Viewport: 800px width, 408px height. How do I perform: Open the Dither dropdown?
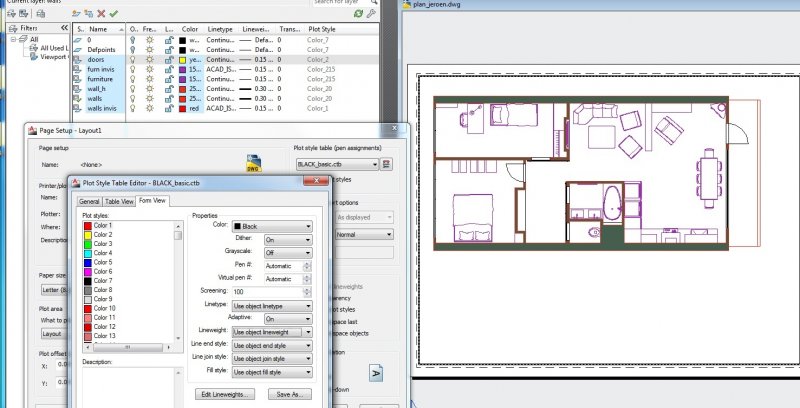point(287,240)
